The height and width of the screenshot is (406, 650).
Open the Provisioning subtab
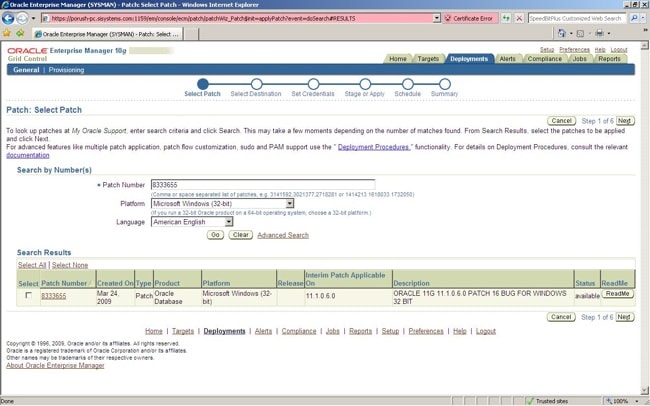(x=66, y=70)
